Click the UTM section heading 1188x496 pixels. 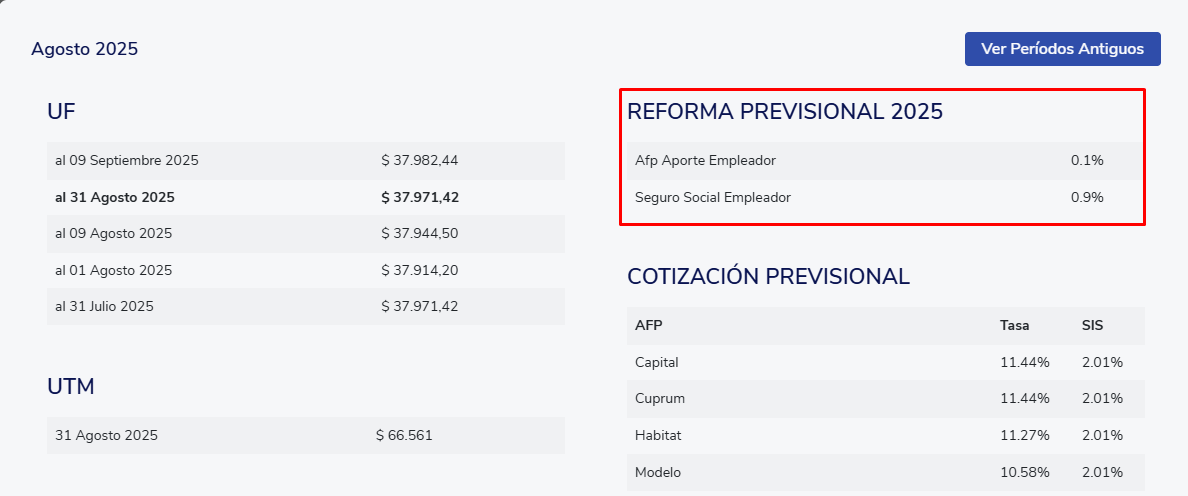(x=70, y=386)
